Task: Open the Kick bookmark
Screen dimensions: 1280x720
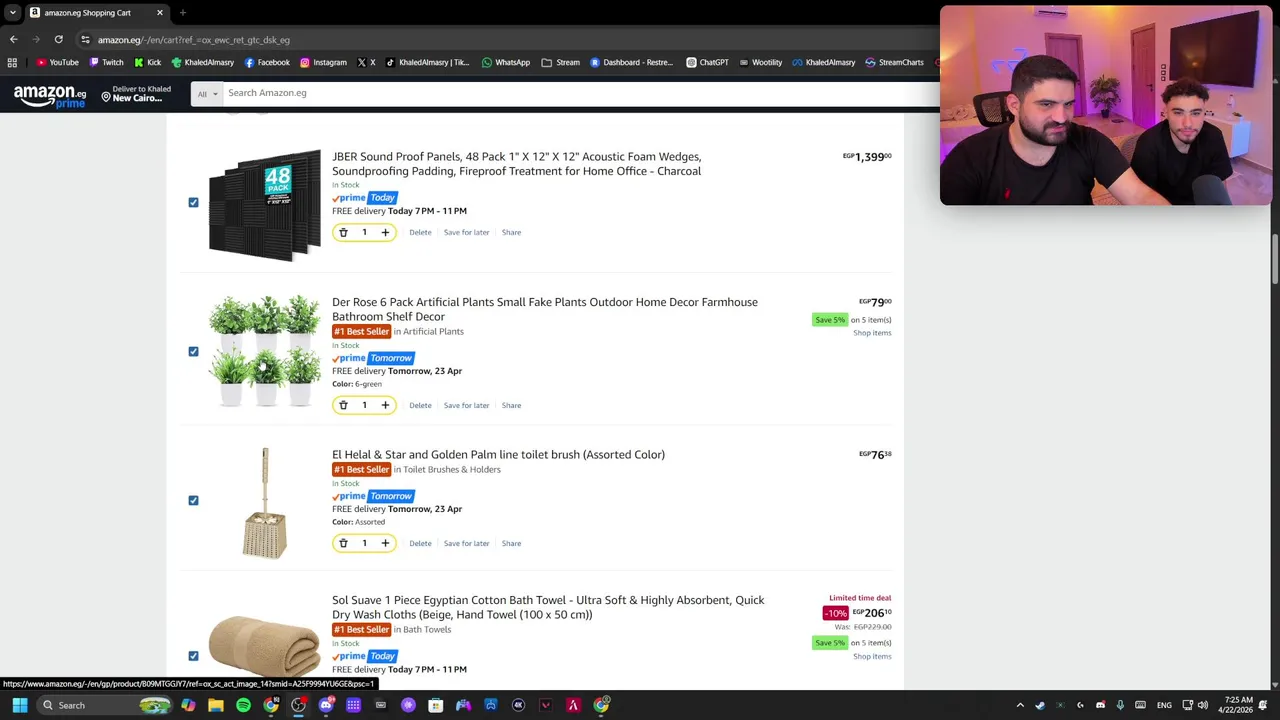Action: tap(147, 62)
